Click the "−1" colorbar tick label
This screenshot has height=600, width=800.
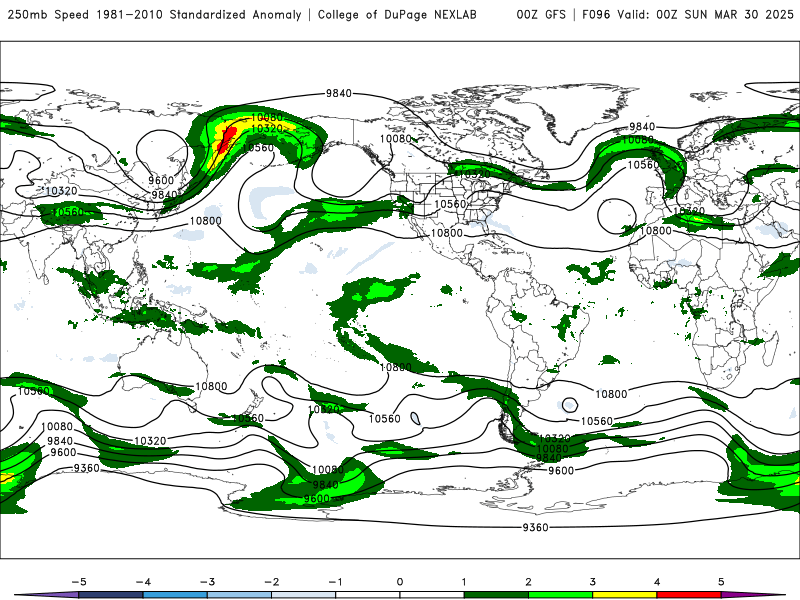coord(335,582)
